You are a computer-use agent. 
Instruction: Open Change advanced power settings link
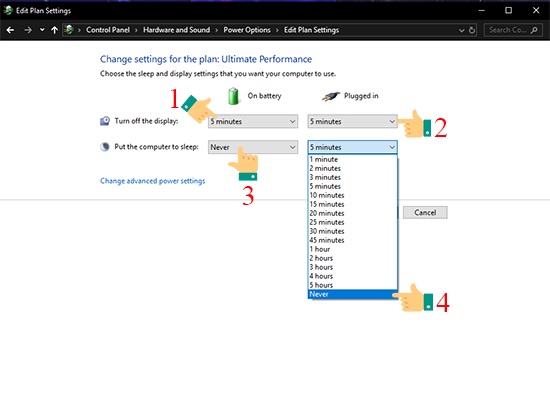[x=153, y=181]
